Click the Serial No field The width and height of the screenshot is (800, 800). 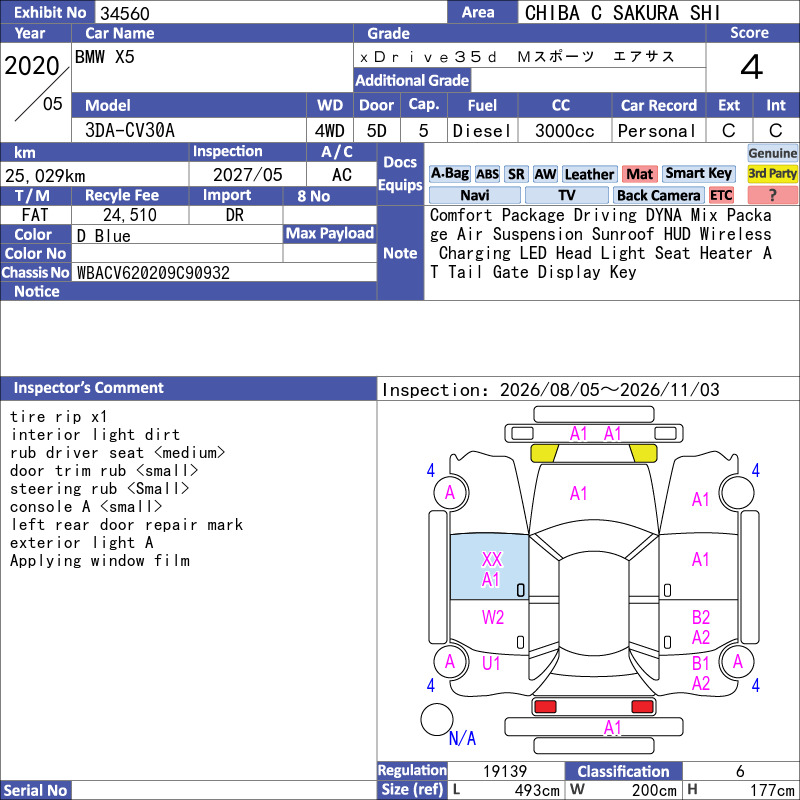pos(223,790)
